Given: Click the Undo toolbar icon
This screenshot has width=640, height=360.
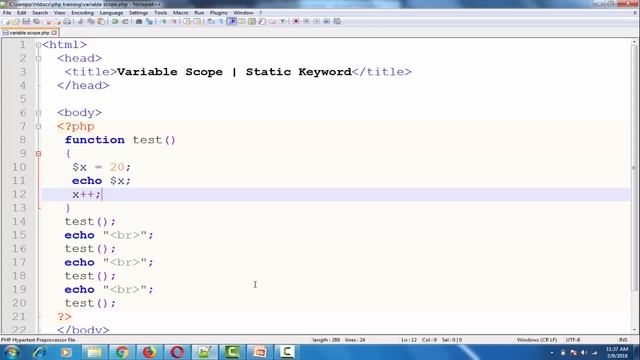Looking at the screenshot, I should pos(115,21).
